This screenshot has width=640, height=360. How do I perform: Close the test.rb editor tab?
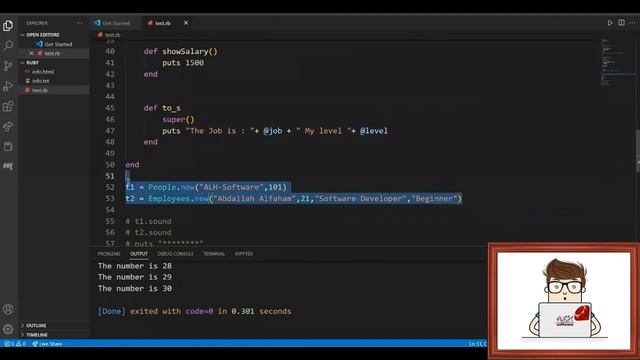(x=186, y=23)
